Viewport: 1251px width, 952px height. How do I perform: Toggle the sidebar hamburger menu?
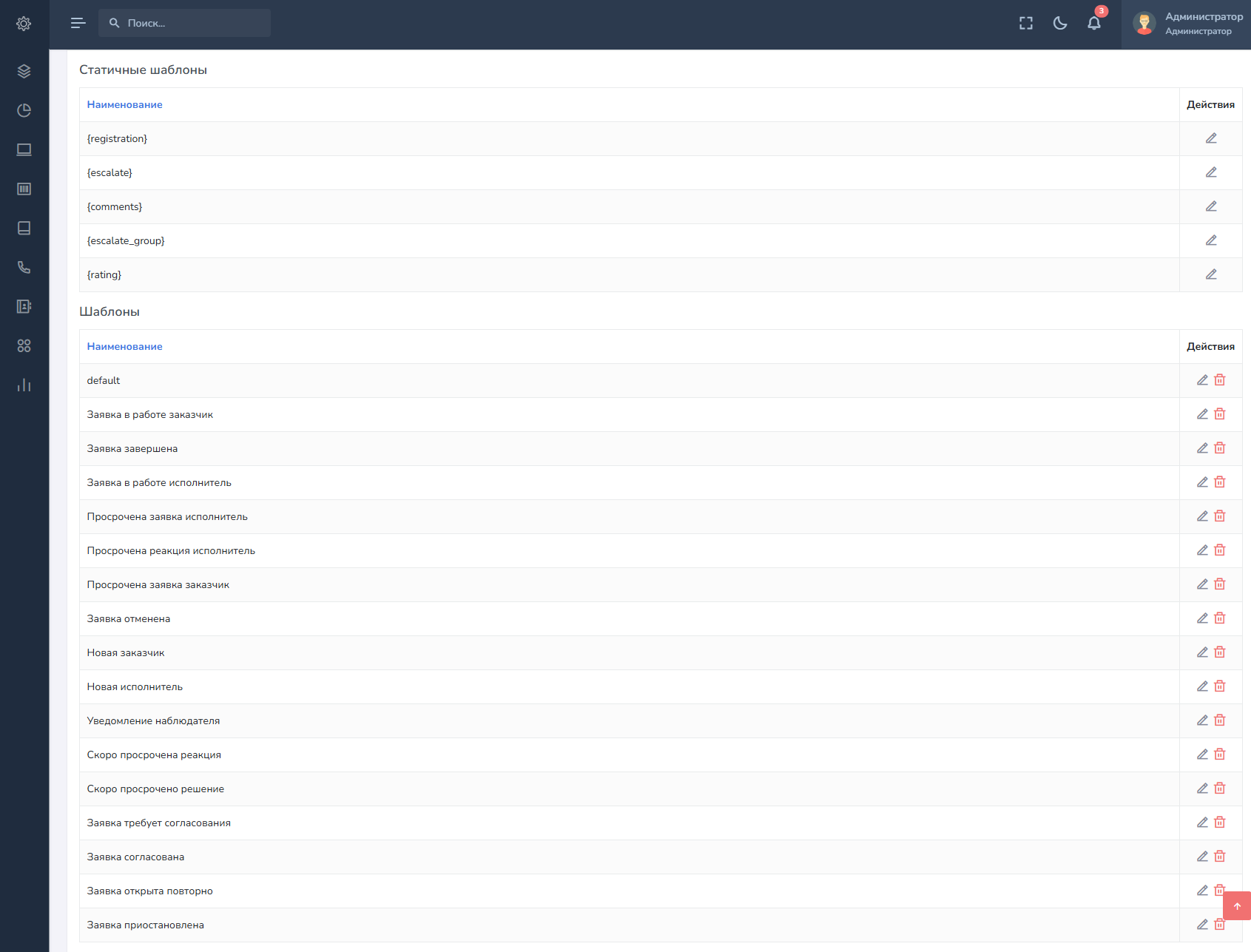78,24
